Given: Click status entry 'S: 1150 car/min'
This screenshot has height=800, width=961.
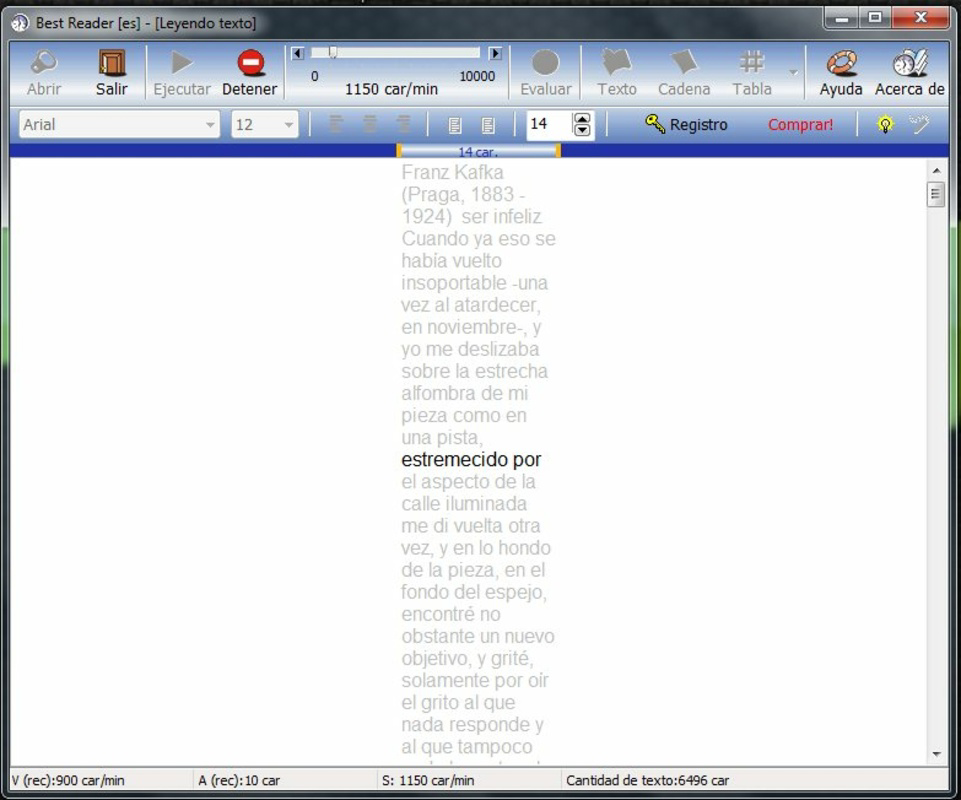Looking at the screenshot, I should click(x=428, y=780).
